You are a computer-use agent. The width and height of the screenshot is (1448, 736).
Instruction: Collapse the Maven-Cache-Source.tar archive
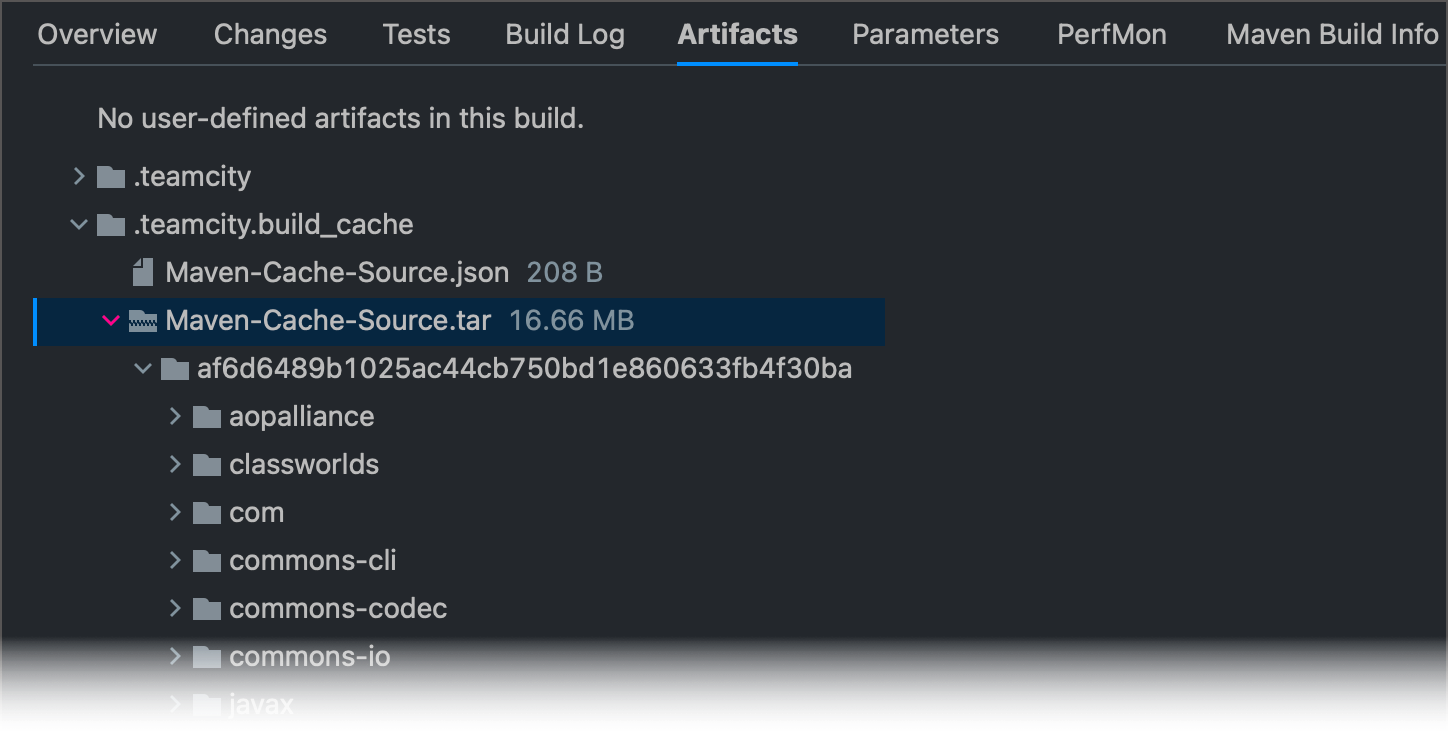(110, 320)
